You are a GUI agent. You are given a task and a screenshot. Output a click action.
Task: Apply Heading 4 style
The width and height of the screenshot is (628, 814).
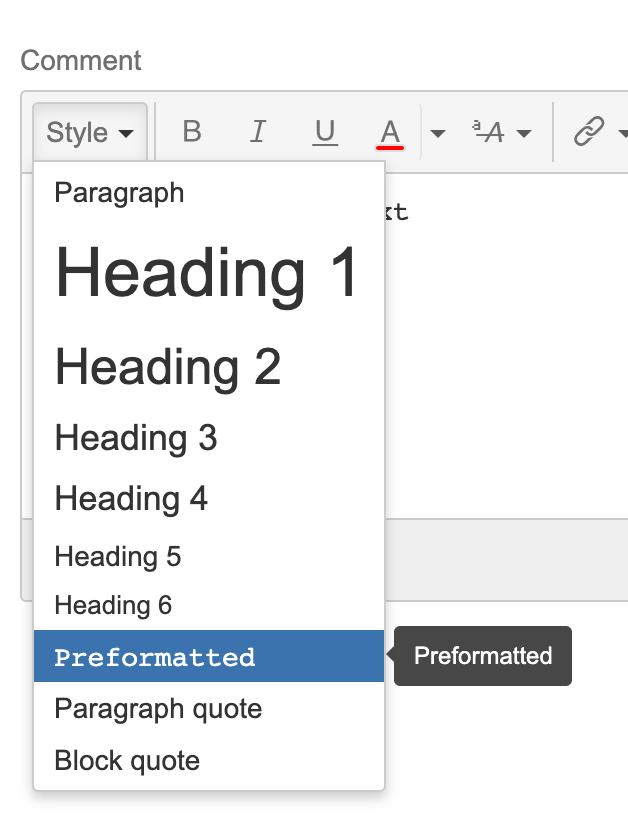click(209, 498)
